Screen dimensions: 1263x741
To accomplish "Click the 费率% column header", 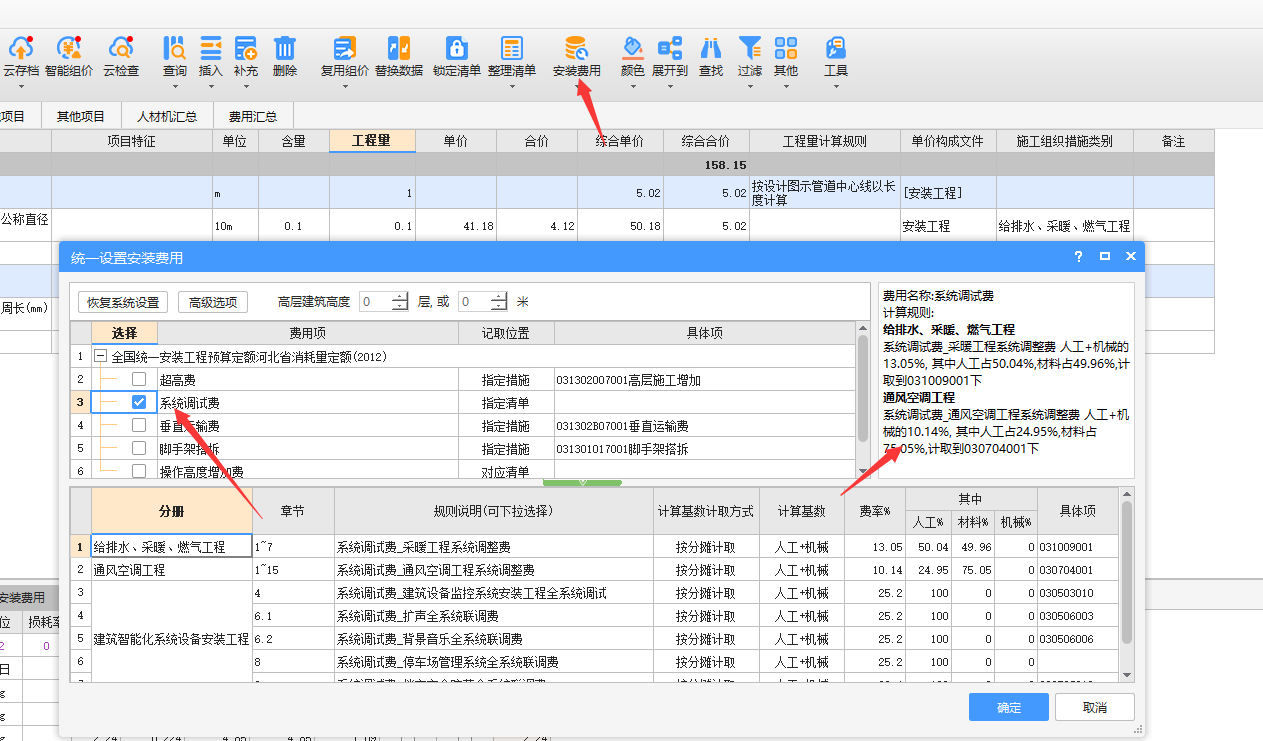I will [x=875, y=511].
